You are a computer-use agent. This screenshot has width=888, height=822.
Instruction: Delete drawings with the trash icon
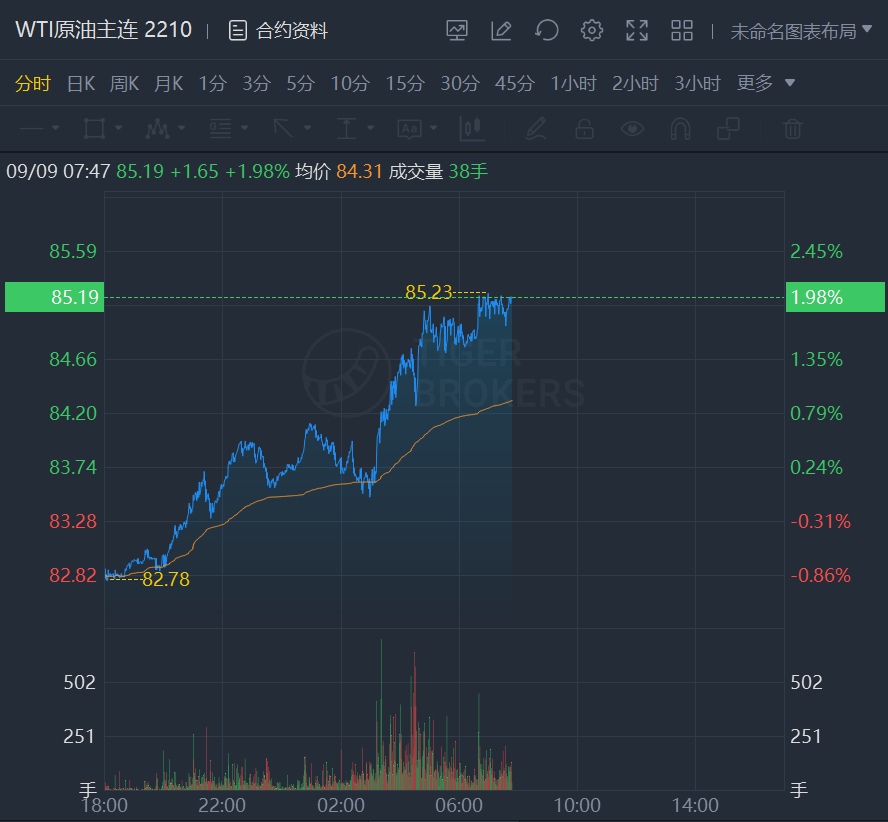point(793,129)
